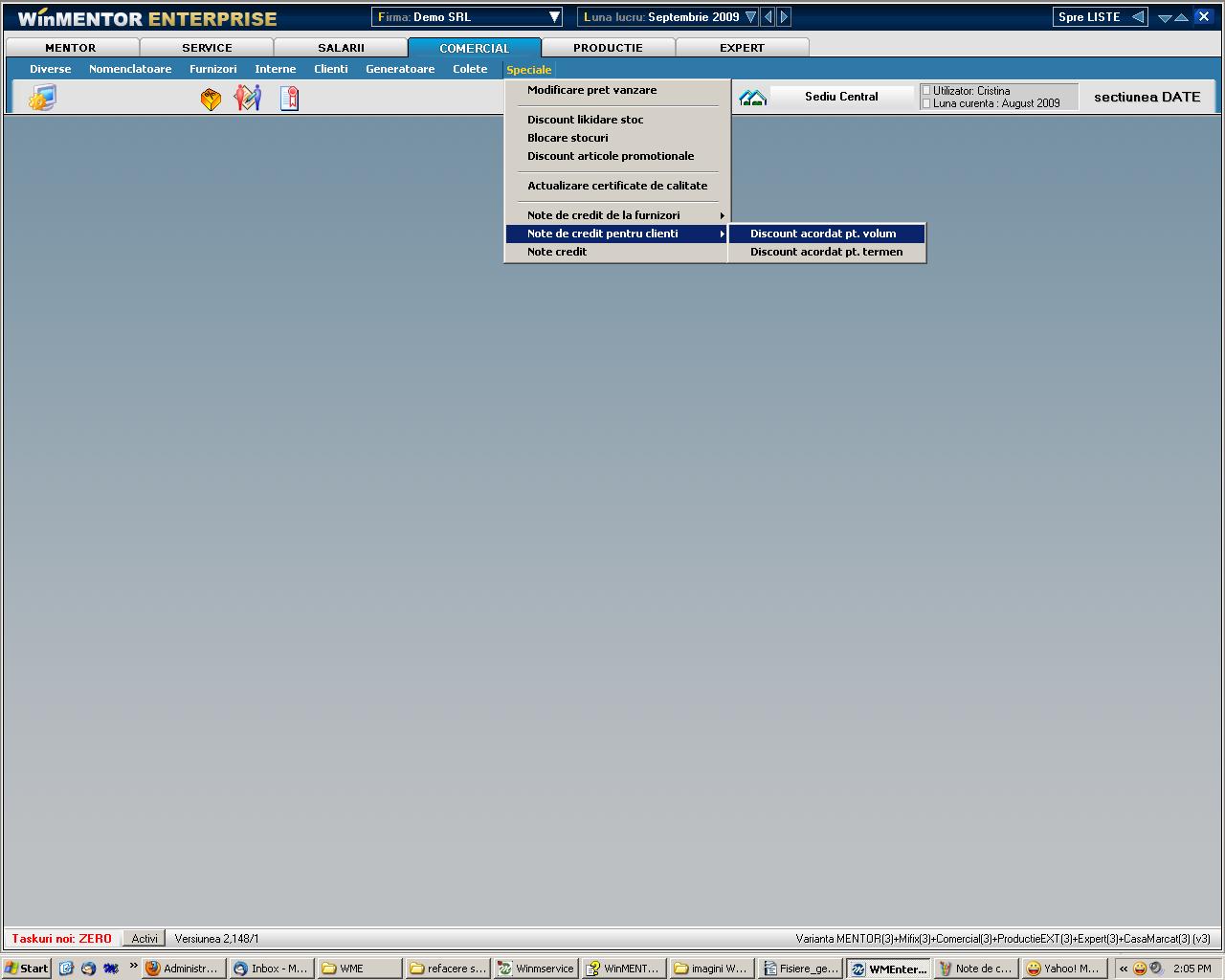This screenshot has width=1225, height=980.
Task: Click the sectiunea DATE label
Action: pos(1147,97)
